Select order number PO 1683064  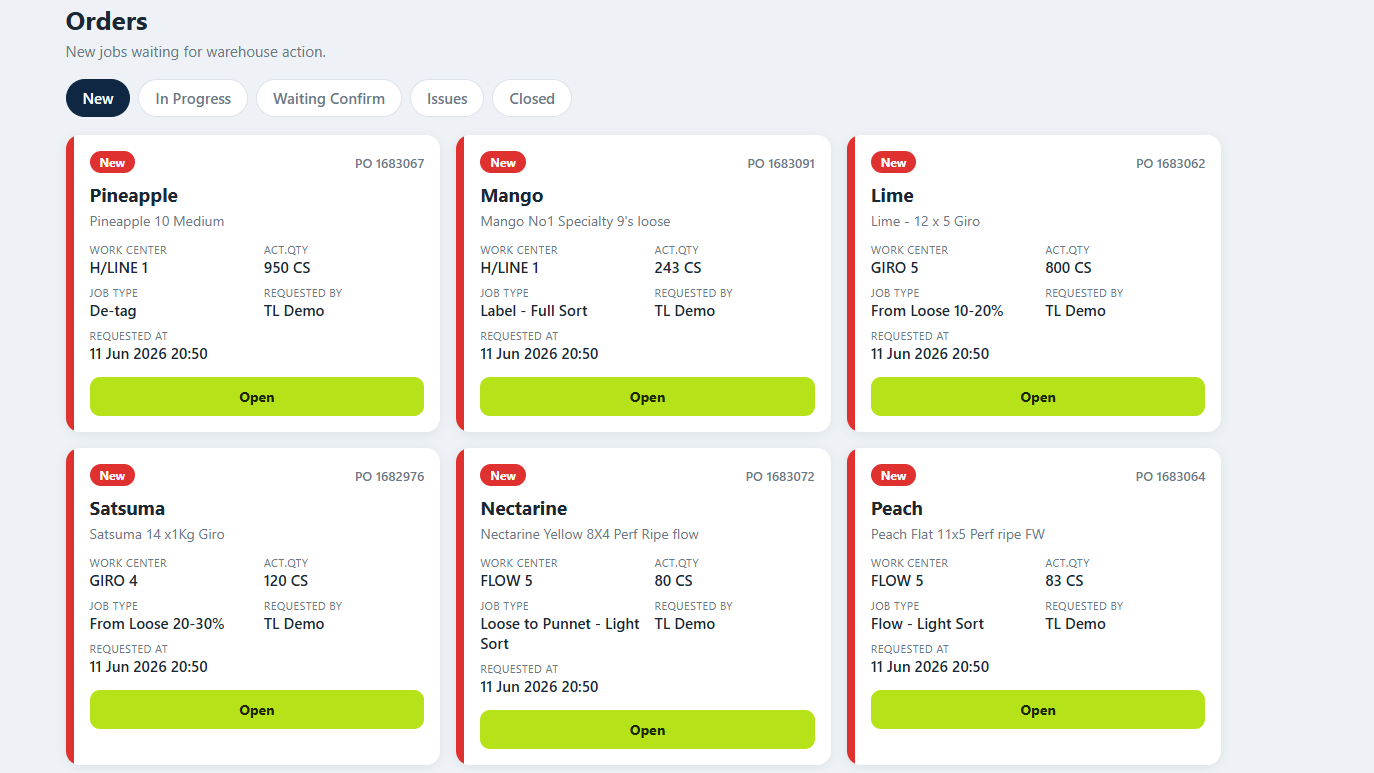(1171, 476)
